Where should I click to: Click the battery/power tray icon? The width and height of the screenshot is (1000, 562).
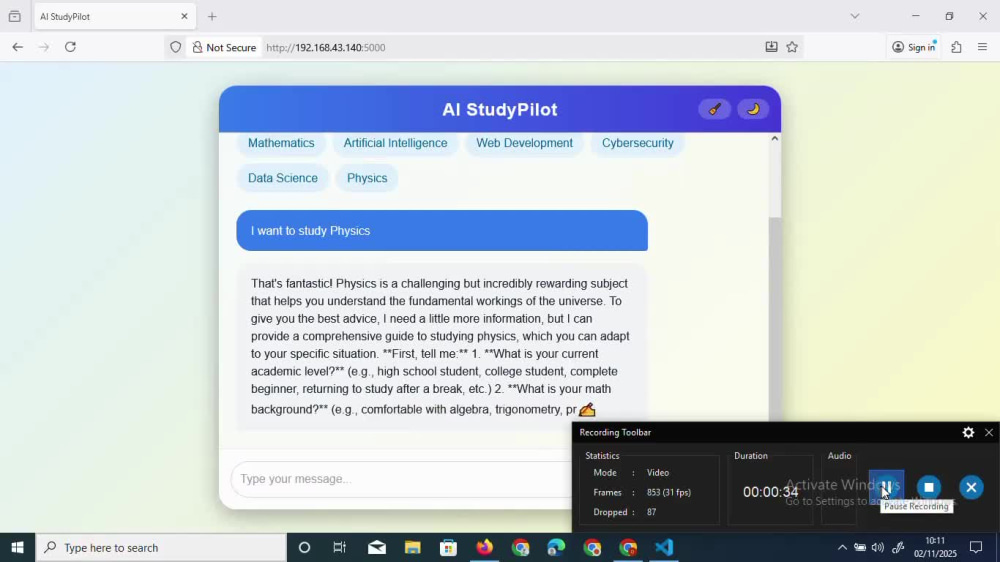[x=860, y=547]
